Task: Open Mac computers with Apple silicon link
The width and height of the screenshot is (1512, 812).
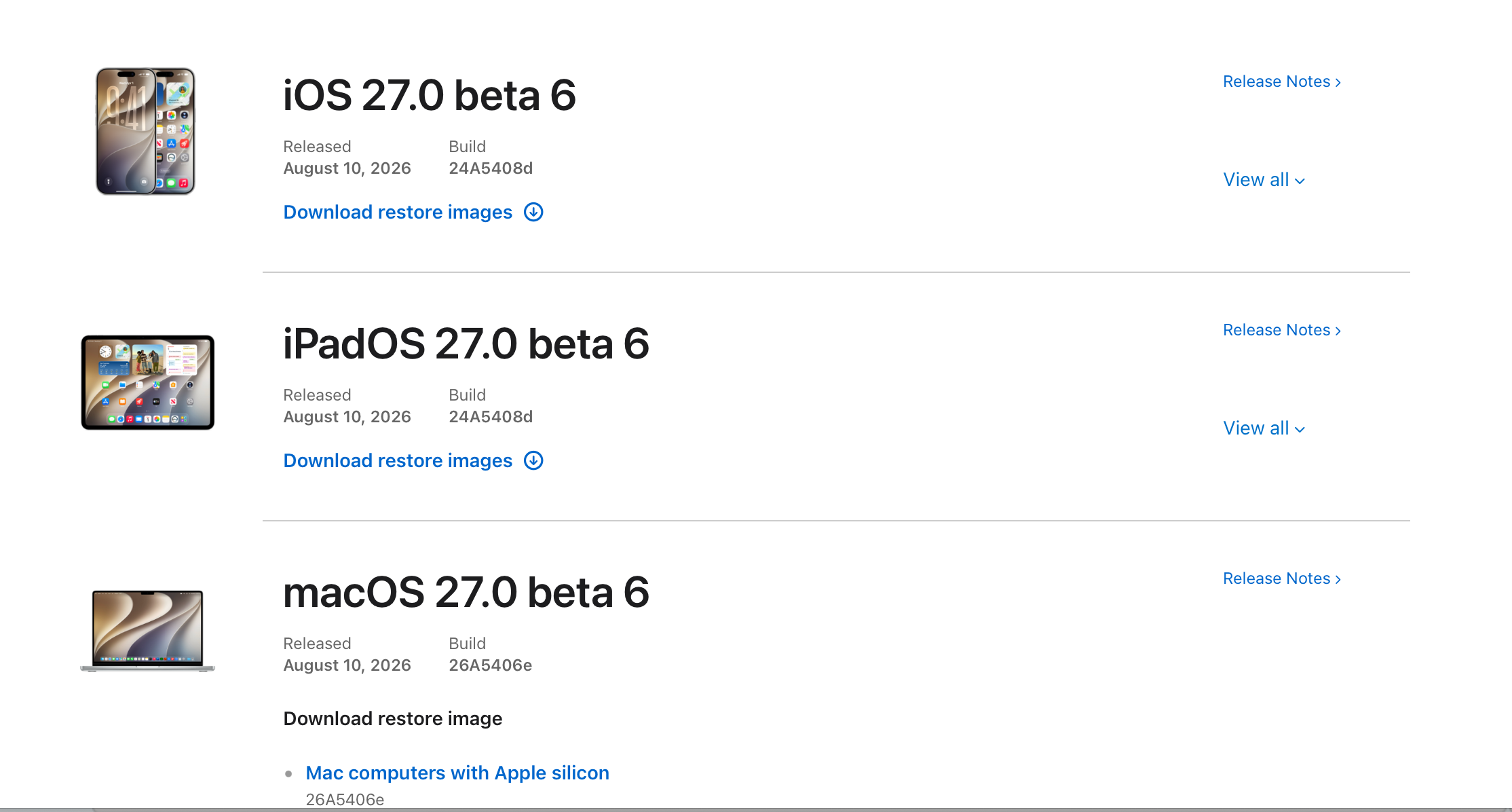Action: click(457, 773)
